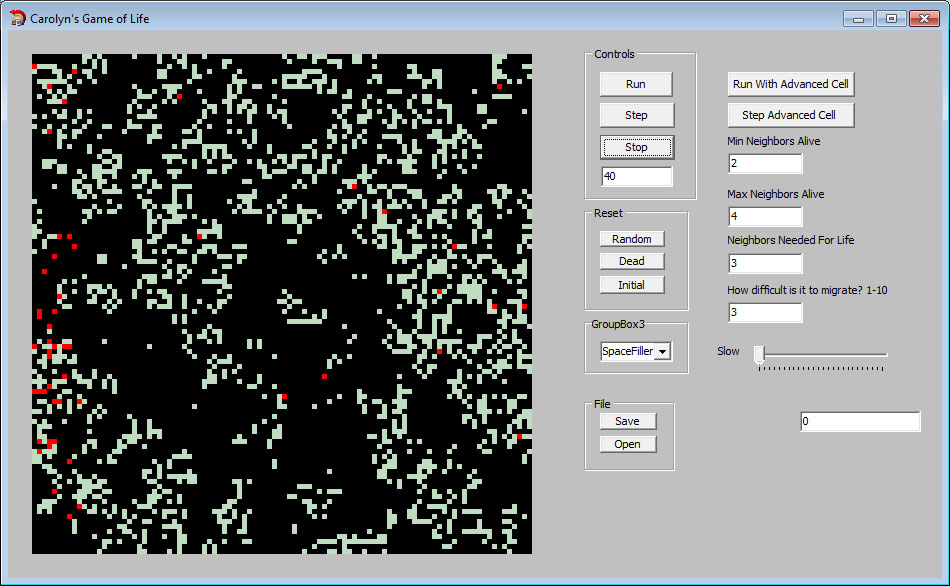Reset the grid with Random cells

tap(632, 239)
